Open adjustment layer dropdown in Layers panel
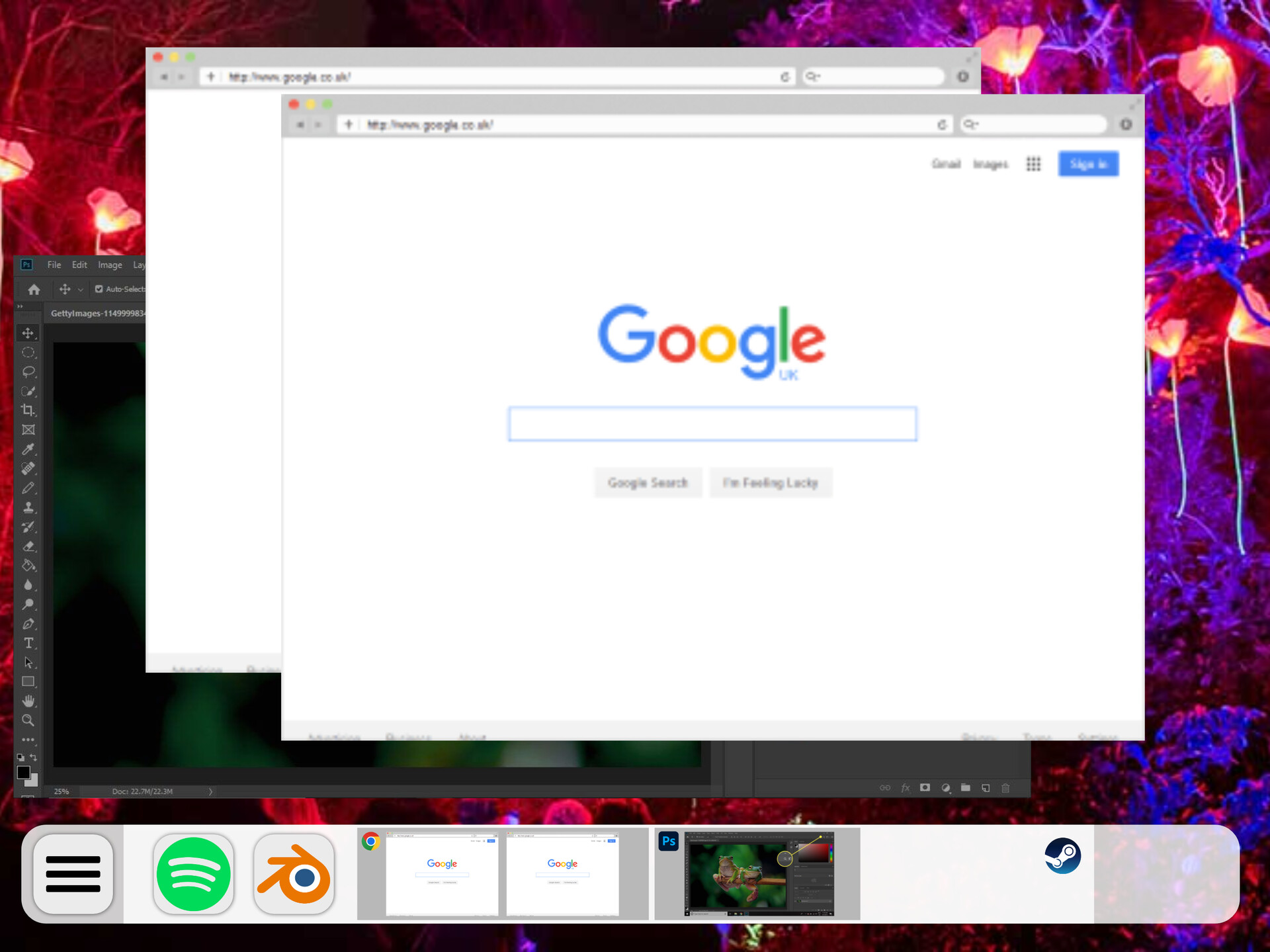Screen dimensions: 1270x952 946,788
